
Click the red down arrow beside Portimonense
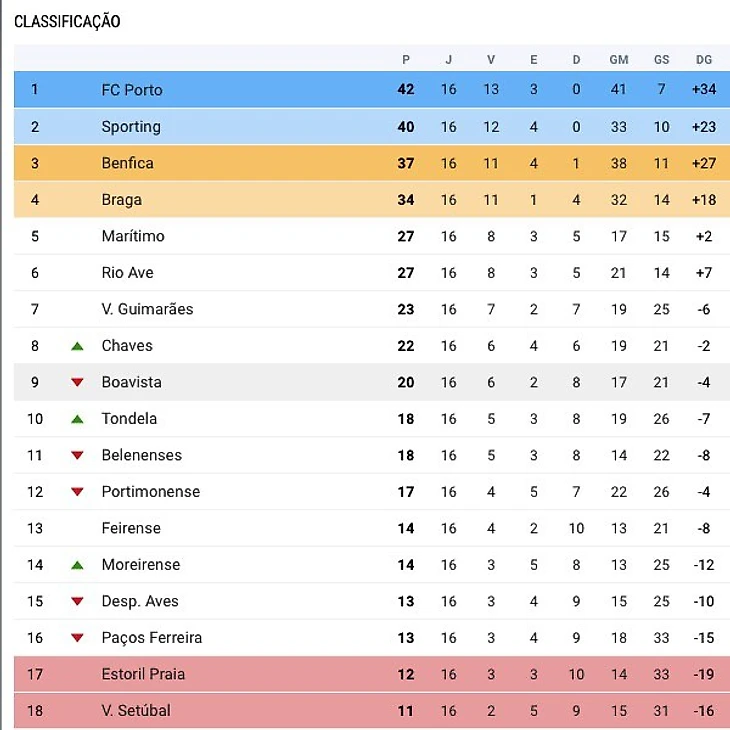click(x=77, y=492)
